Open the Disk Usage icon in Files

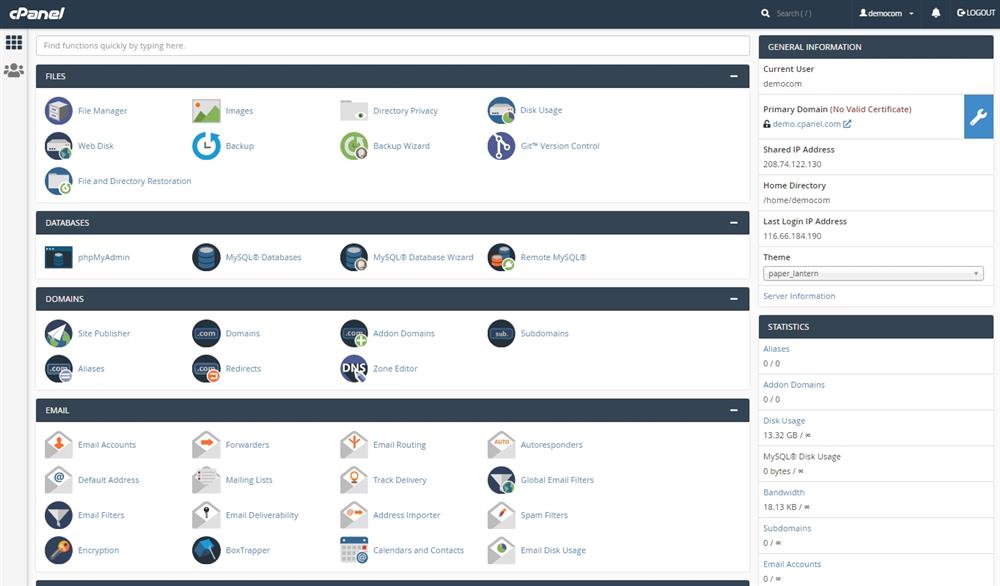click(501, 110)
